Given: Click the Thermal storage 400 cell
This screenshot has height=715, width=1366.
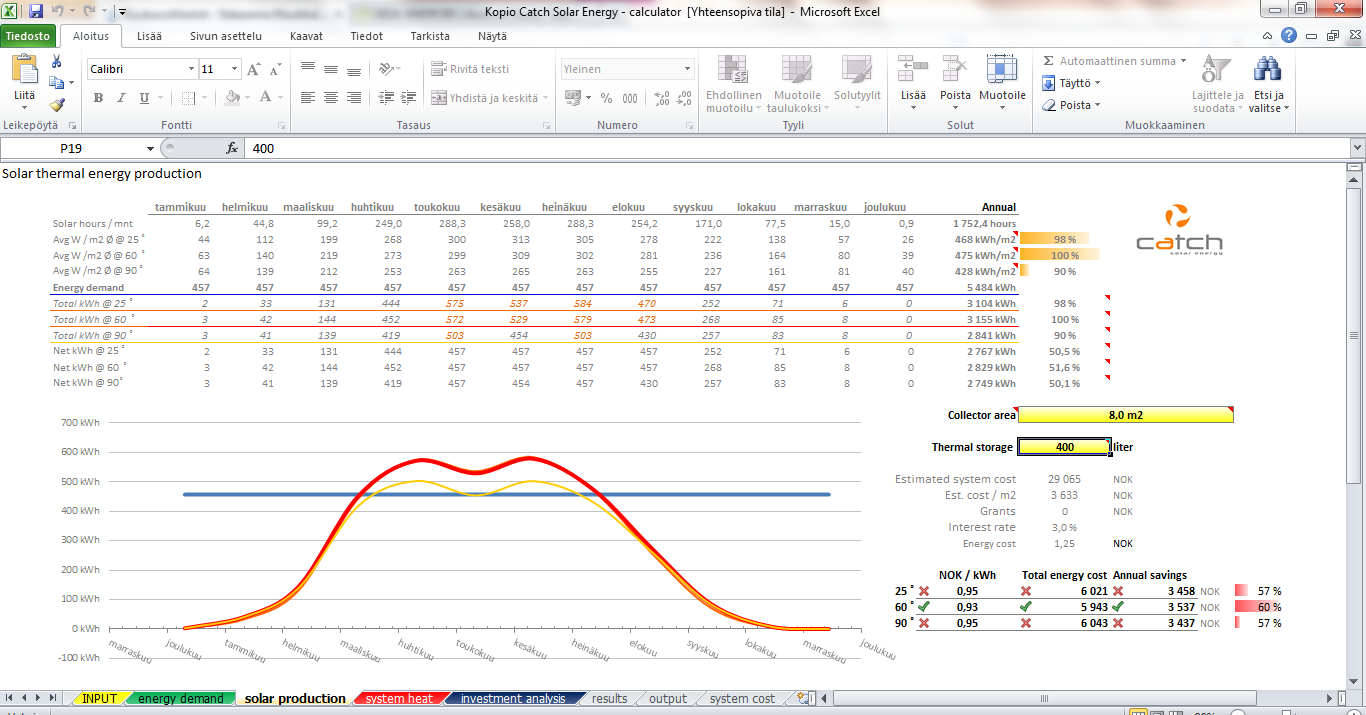Looking at the screenshot, I should coord(1064,447).
